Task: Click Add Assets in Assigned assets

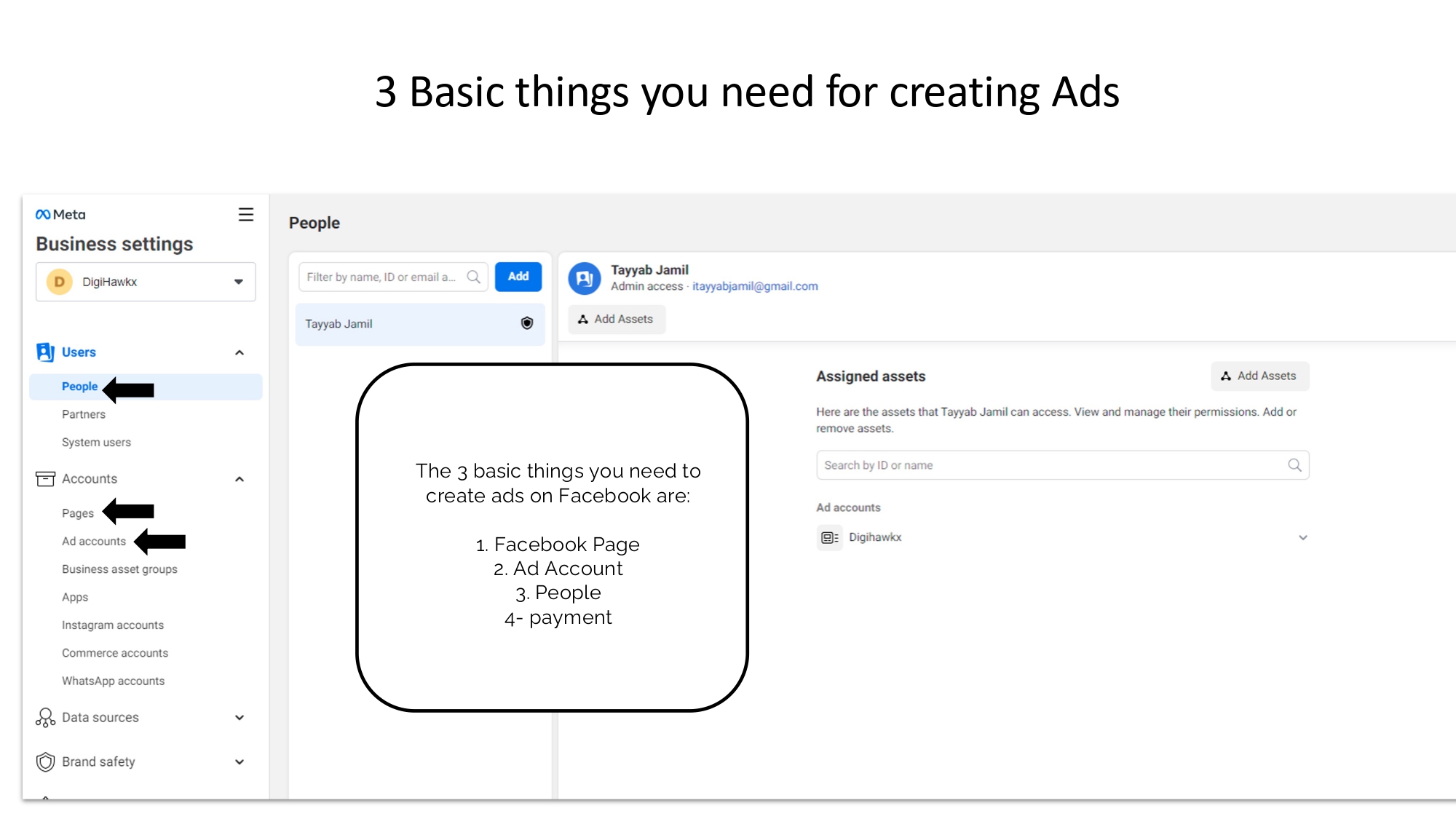Action: click(x=1260, y=376)
